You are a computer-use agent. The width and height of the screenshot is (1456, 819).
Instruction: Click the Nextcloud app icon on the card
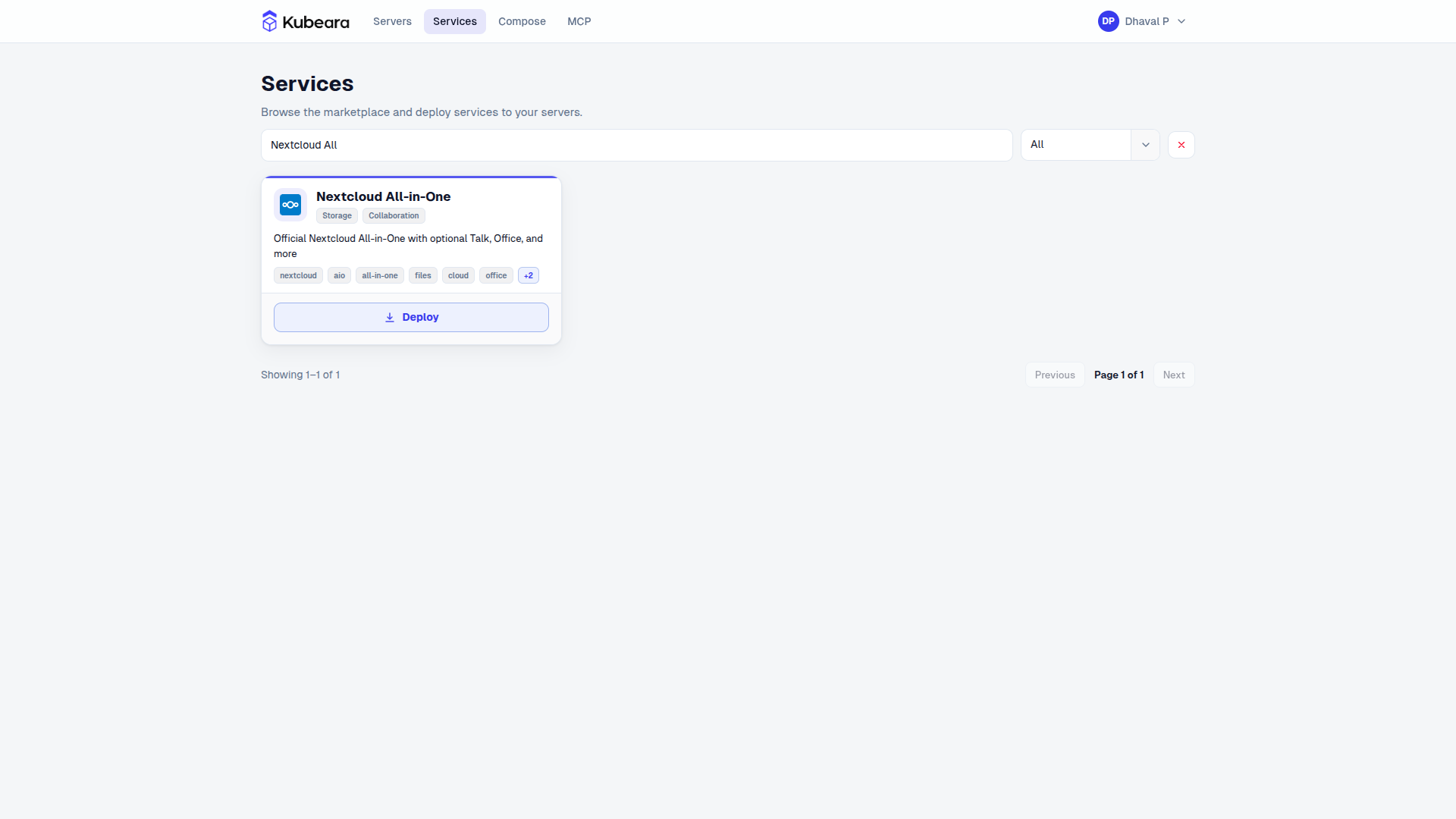tap(290, 205)
